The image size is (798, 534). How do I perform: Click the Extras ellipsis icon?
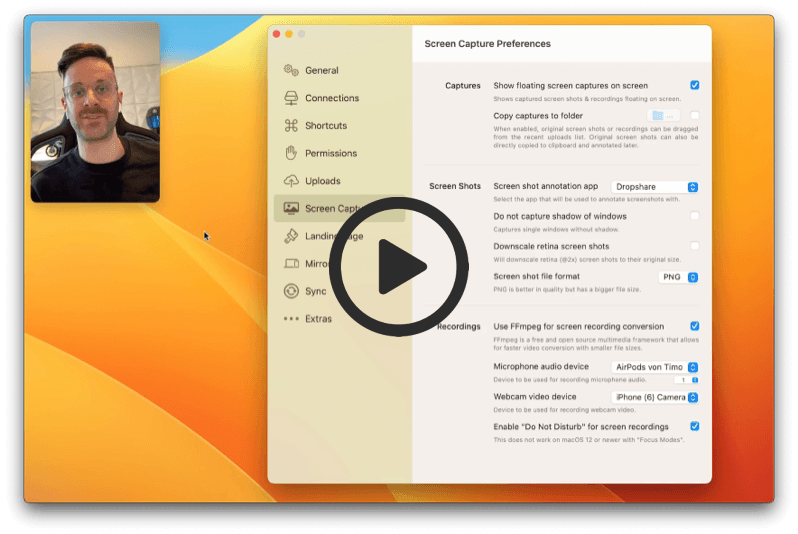pyautogui.click(x=291, y=319)
